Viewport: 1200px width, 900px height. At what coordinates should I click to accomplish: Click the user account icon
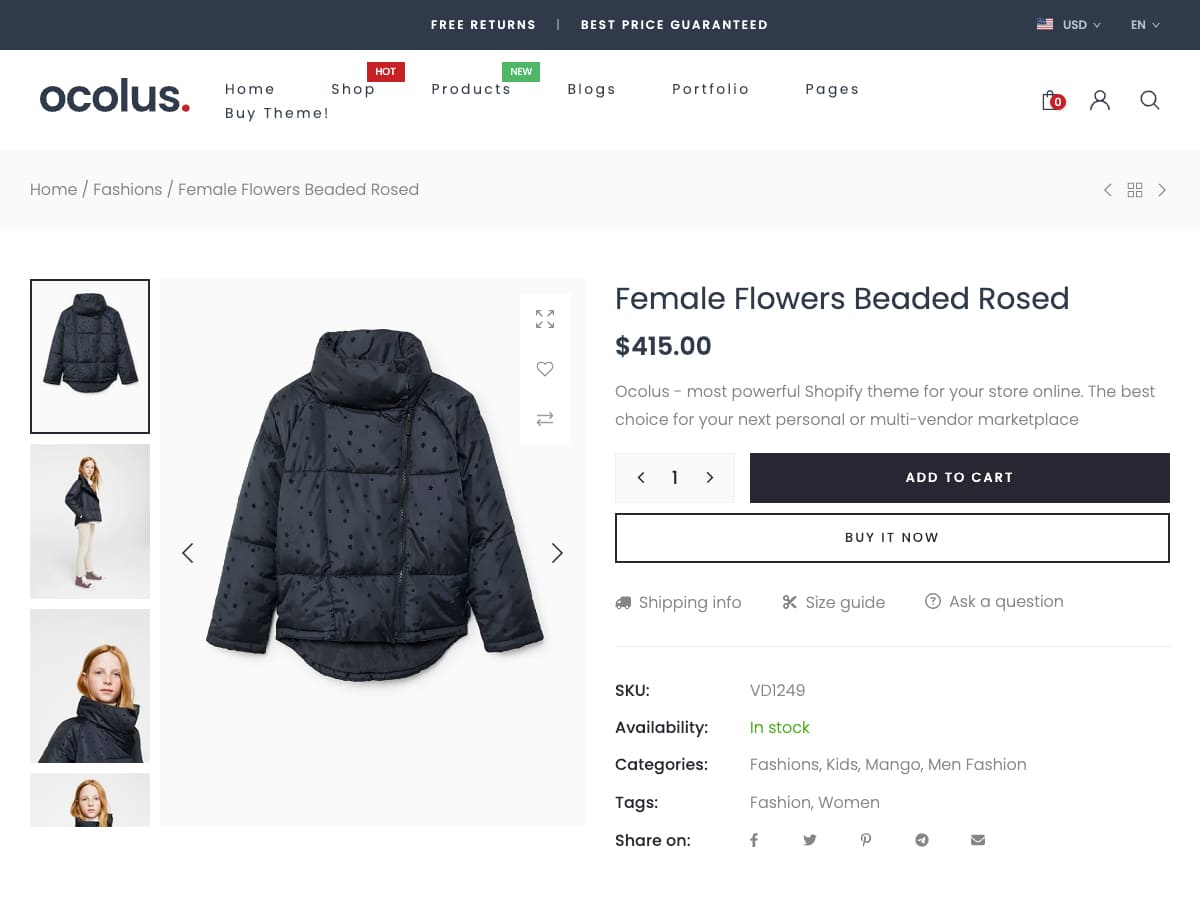(1100, 100)
